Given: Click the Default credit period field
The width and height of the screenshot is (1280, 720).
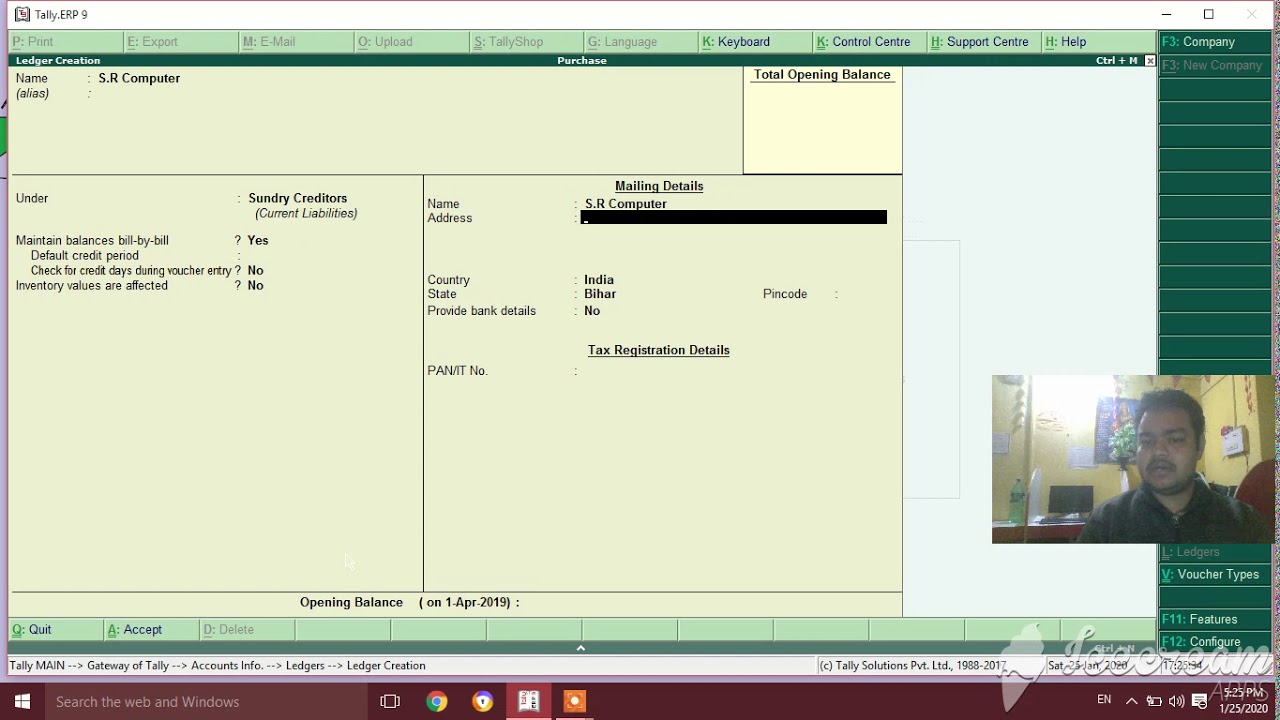Looking at the screenshot, I should 300,256.
